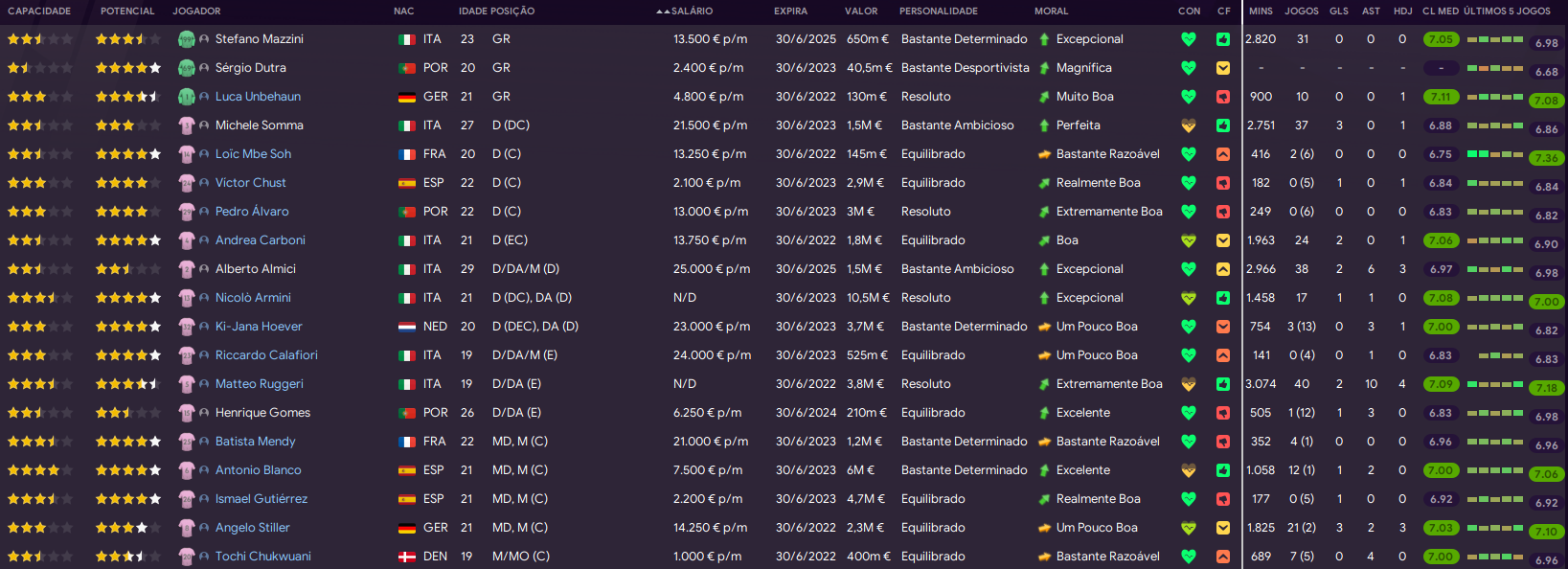Click the green condition heart for Sérgio Dutra
This screenshot has width=1568, height=569.
click(1189, 68)
